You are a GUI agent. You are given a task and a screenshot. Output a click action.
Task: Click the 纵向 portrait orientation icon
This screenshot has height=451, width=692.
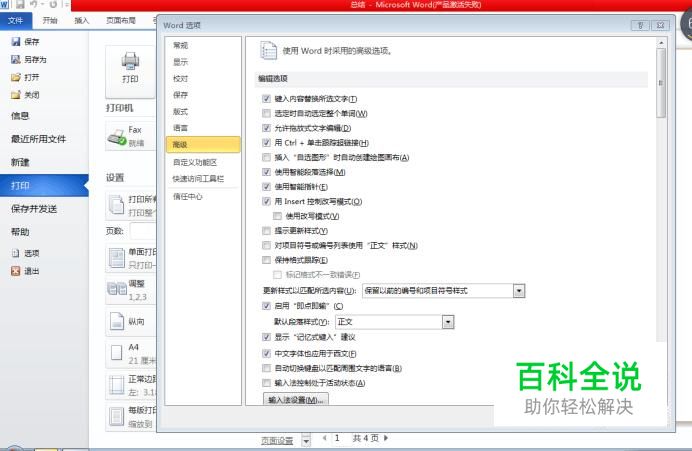tap(117, 321)
